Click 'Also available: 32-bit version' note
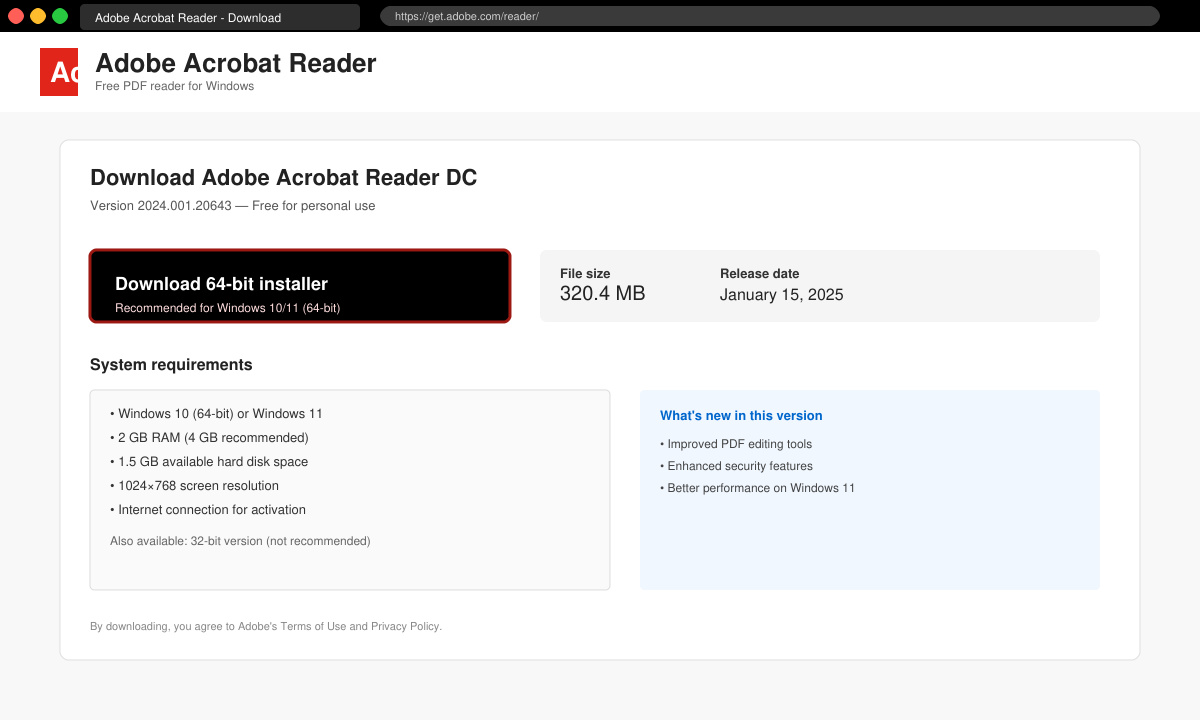The image size is (1200, 720). click(240, 541)
